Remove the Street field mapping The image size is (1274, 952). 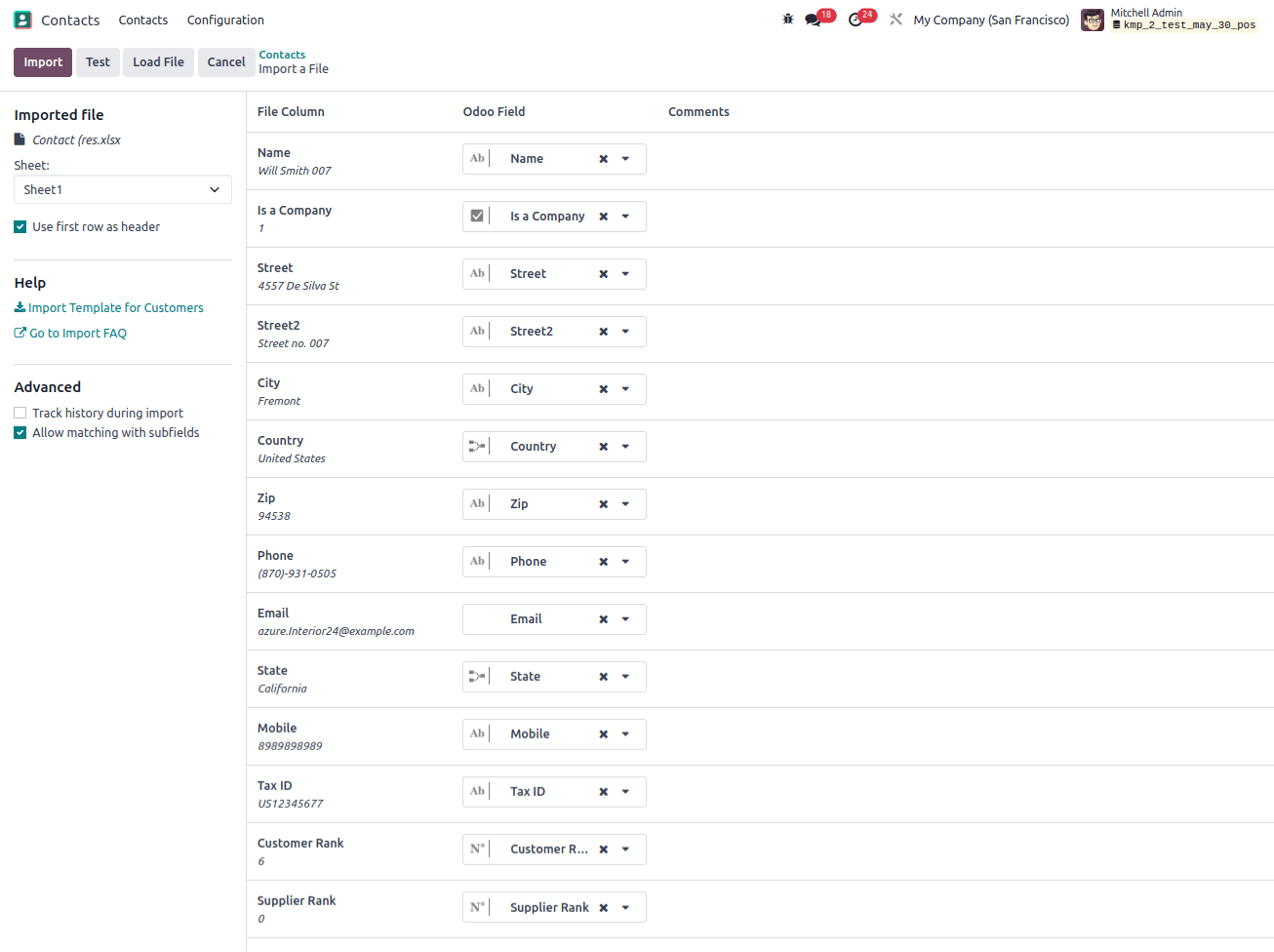click(x=604, y=274)
